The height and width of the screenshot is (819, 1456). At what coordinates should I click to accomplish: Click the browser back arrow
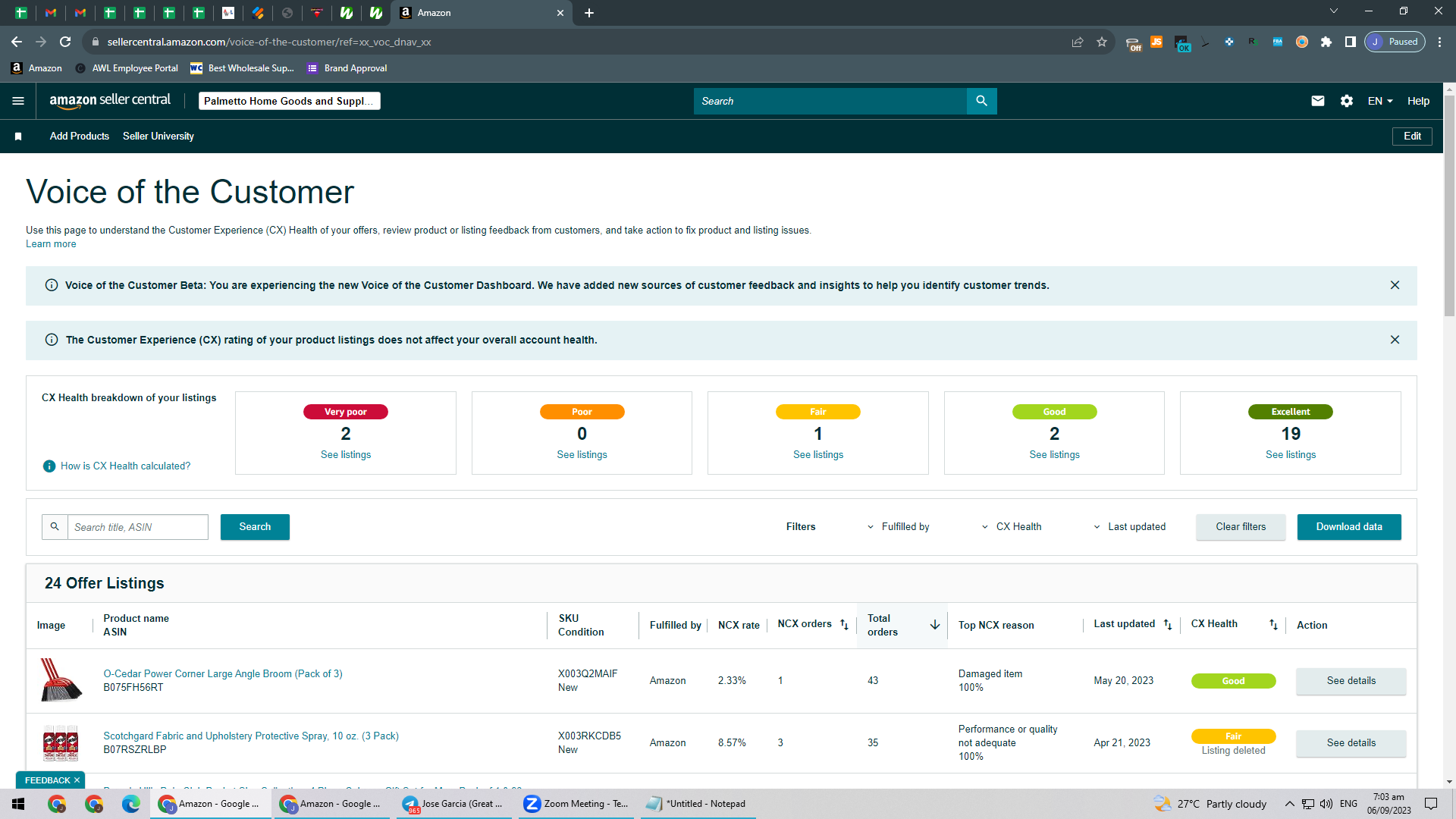click(x=17, y=42)
